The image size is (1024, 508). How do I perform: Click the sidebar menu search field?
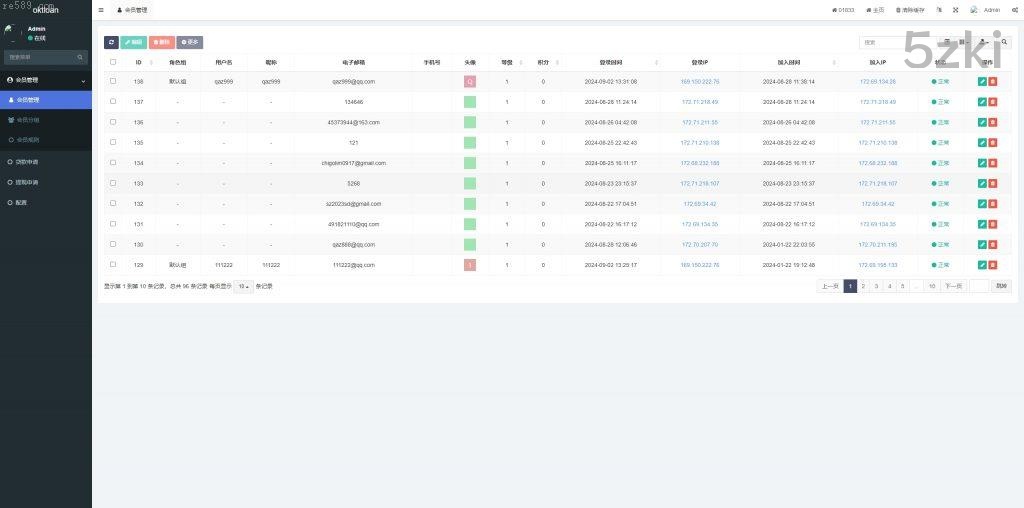(40, 57)
